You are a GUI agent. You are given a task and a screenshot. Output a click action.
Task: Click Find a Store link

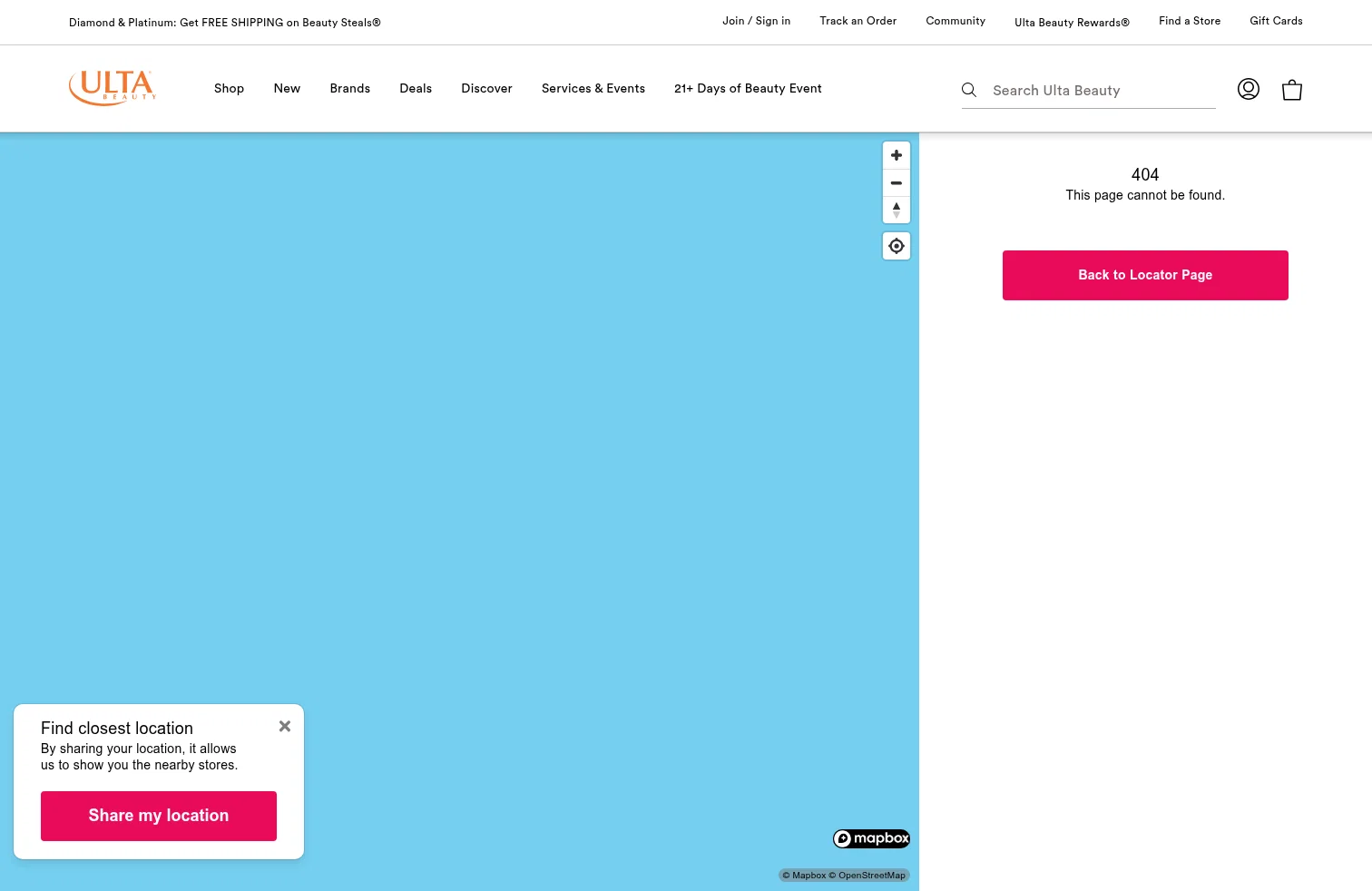pos(1190,21)
